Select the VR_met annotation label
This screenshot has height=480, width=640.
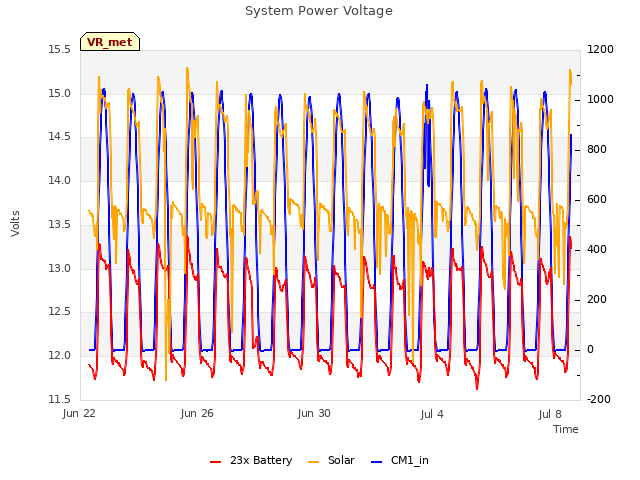(x=110, y=42)
